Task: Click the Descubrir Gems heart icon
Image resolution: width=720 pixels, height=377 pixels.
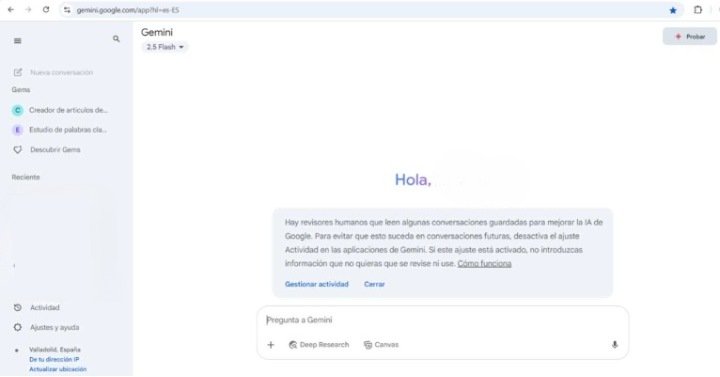Action: pos(17,150)
